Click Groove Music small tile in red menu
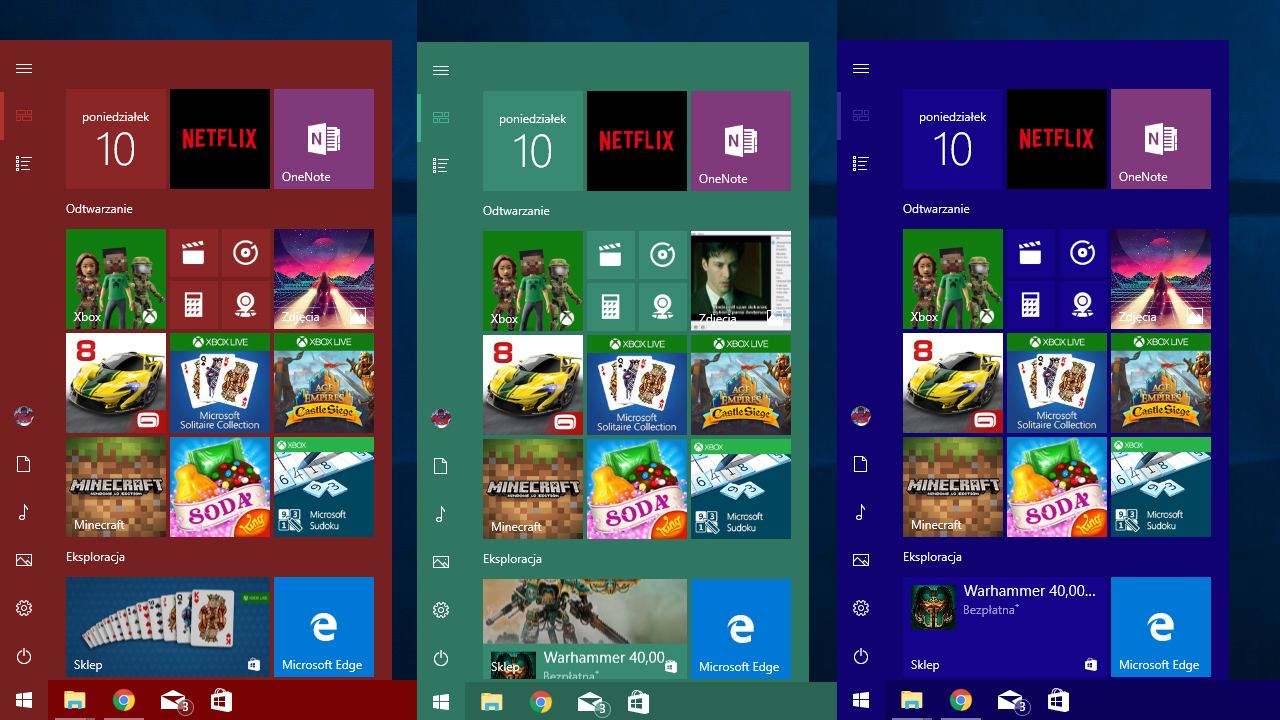Viewport: 1280px width, 720px height. [245, 254]
